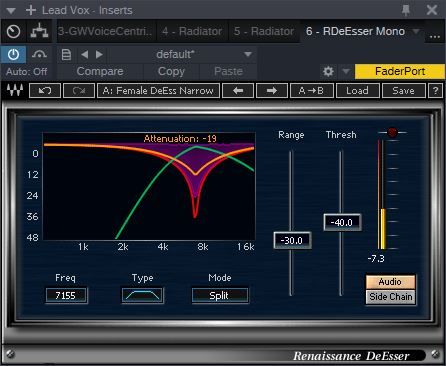Click the frequency response graph display
Screen dimensions: 446x366
tap(149, 186)
